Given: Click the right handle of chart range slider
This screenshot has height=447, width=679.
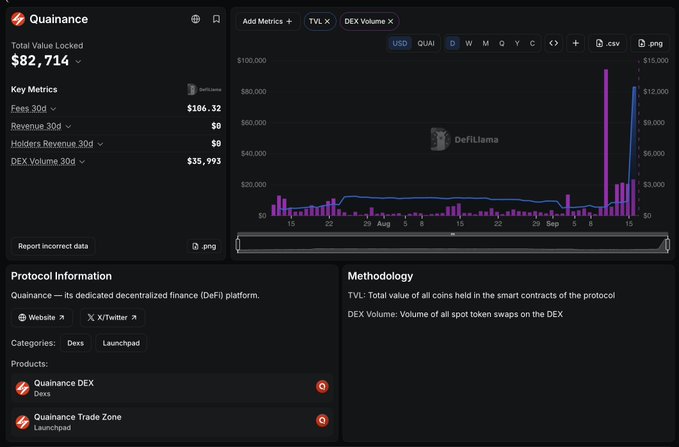Looking at the screenshot, I should (667, 245).
